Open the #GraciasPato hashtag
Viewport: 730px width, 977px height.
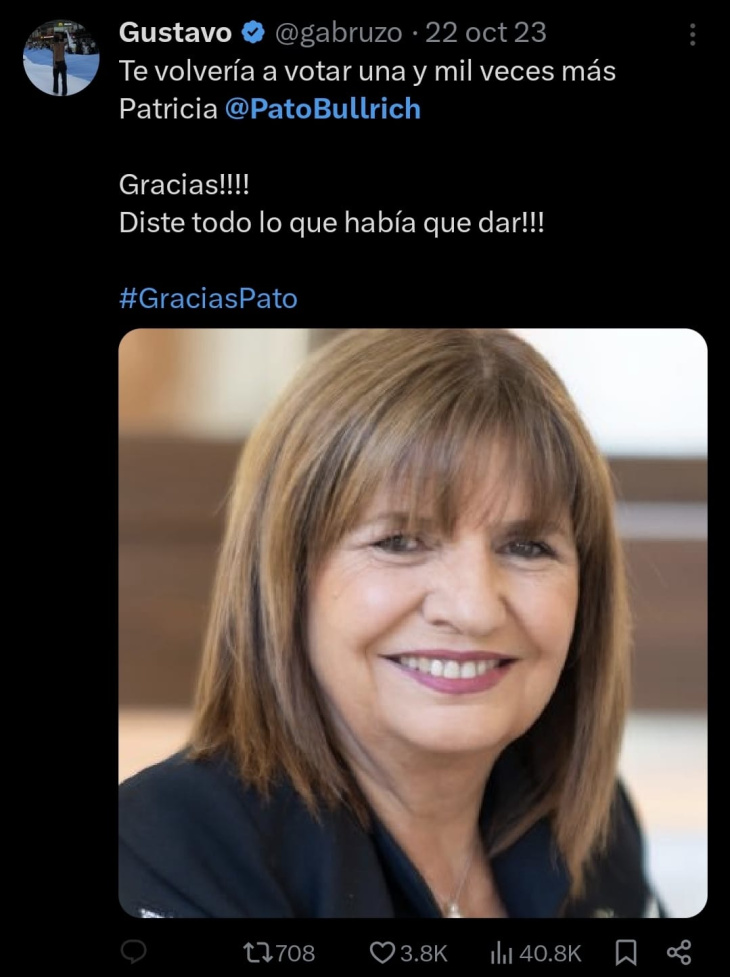208,298
